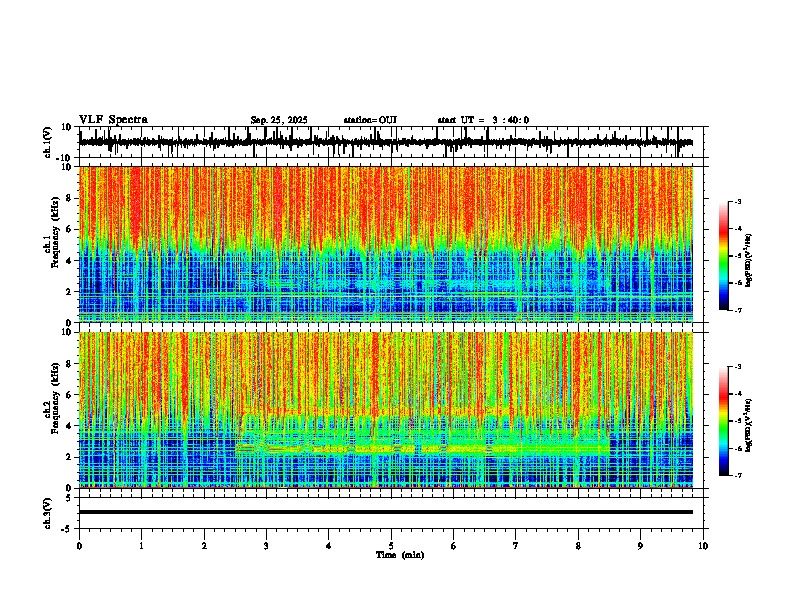Click time axis tick label '0'
Image resolution: width=792 pixels, height=612 pixels.
coord(79,546)
